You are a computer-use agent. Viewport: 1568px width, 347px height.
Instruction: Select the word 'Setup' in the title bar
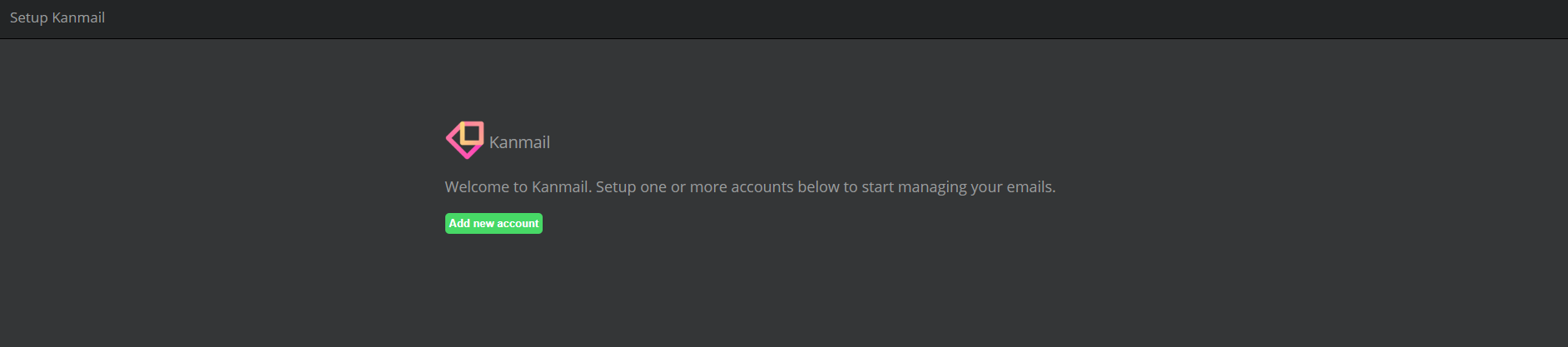click(29, 17)
